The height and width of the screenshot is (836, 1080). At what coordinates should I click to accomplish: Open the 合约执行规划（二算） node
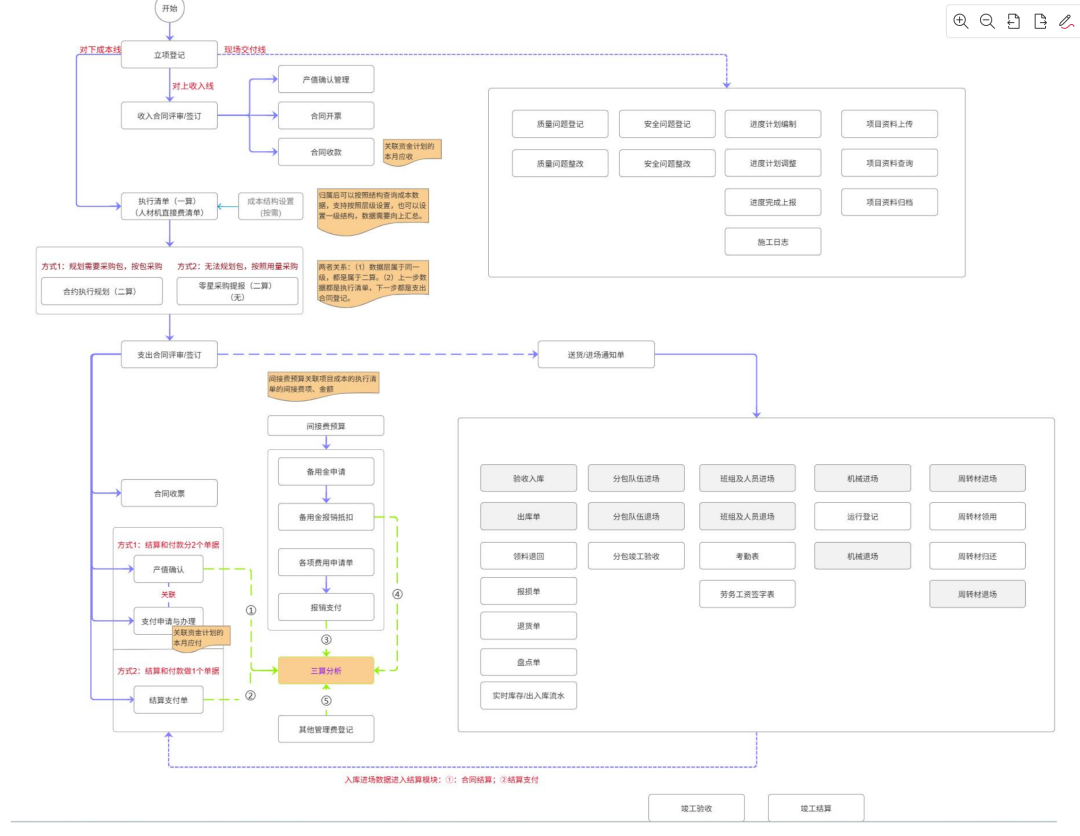(102, 291)
